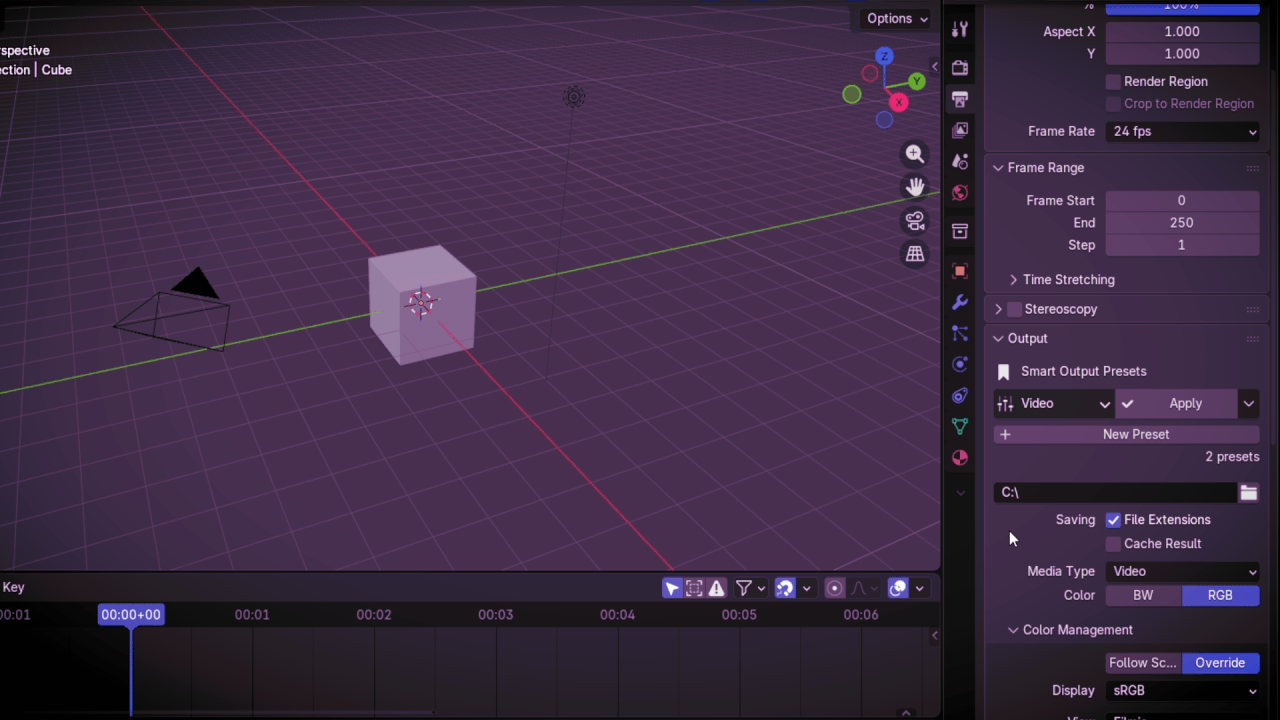Open the Frame Rate dropdown
The height and width of the screenshot is (720, 1280).
click(x=1182, y=131)
